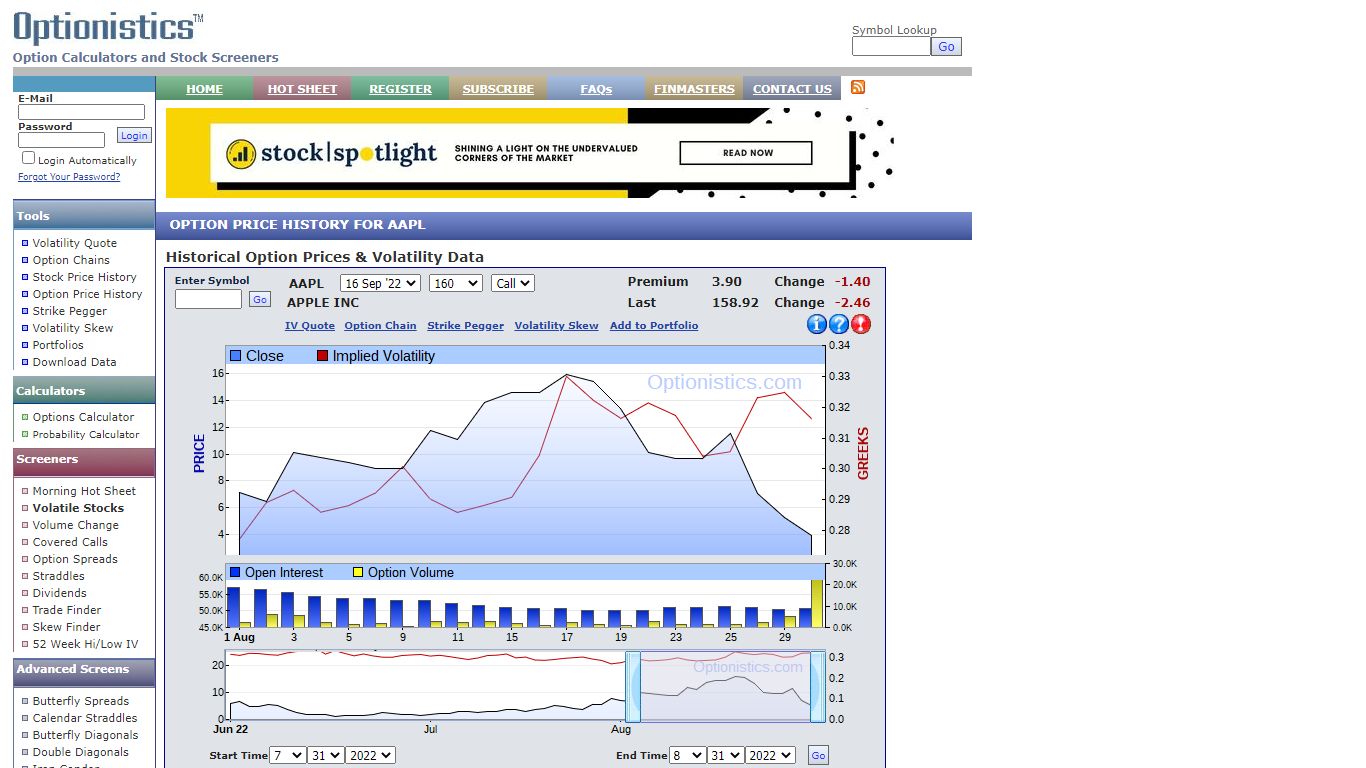The height and width of the screenshot is (768, 1366).
Task: Open the End Time day dropdown
Action: click(x=725, y=755)
